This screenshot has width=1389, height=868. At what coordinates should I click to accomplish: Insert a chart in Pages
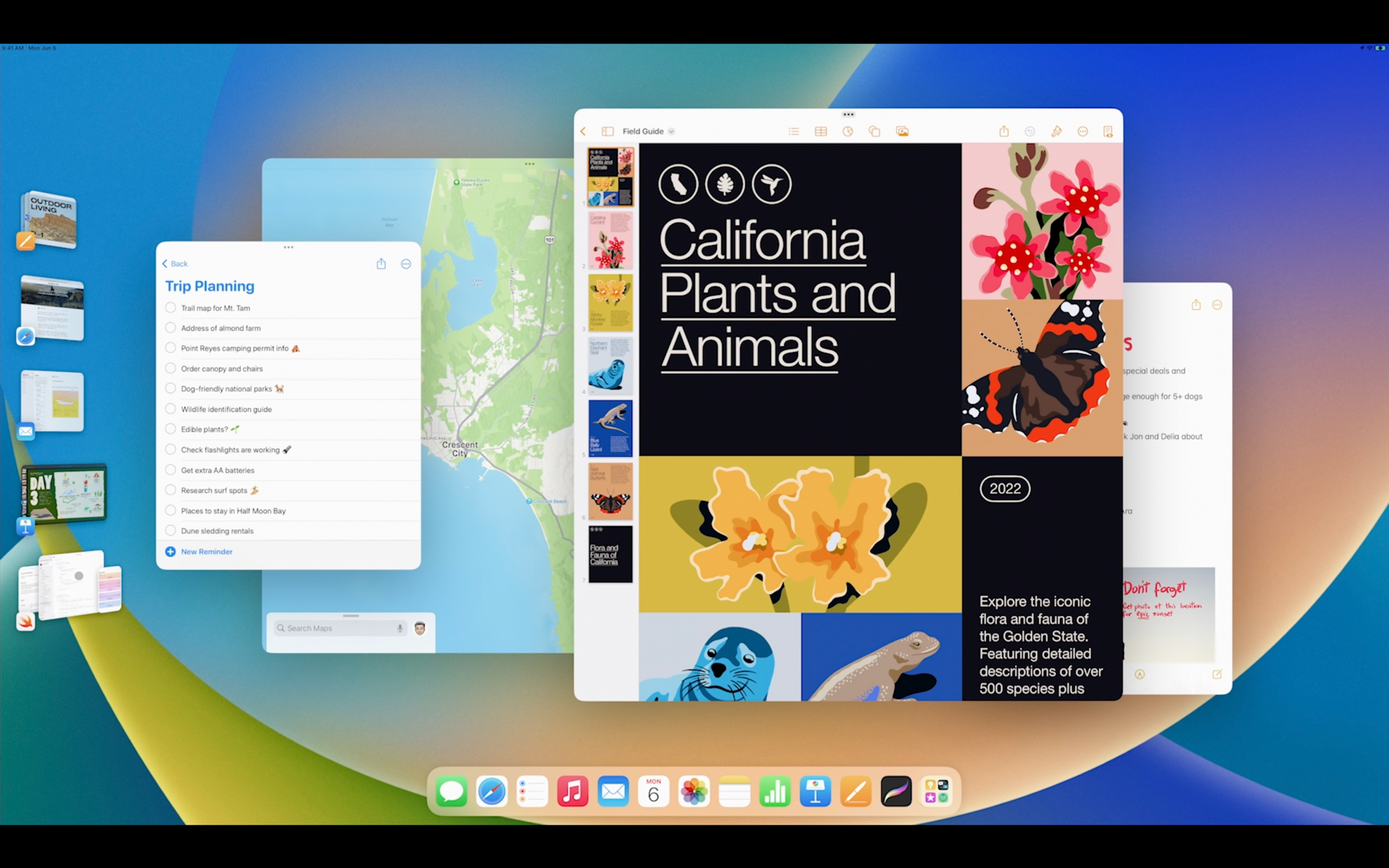pos(848,132)
